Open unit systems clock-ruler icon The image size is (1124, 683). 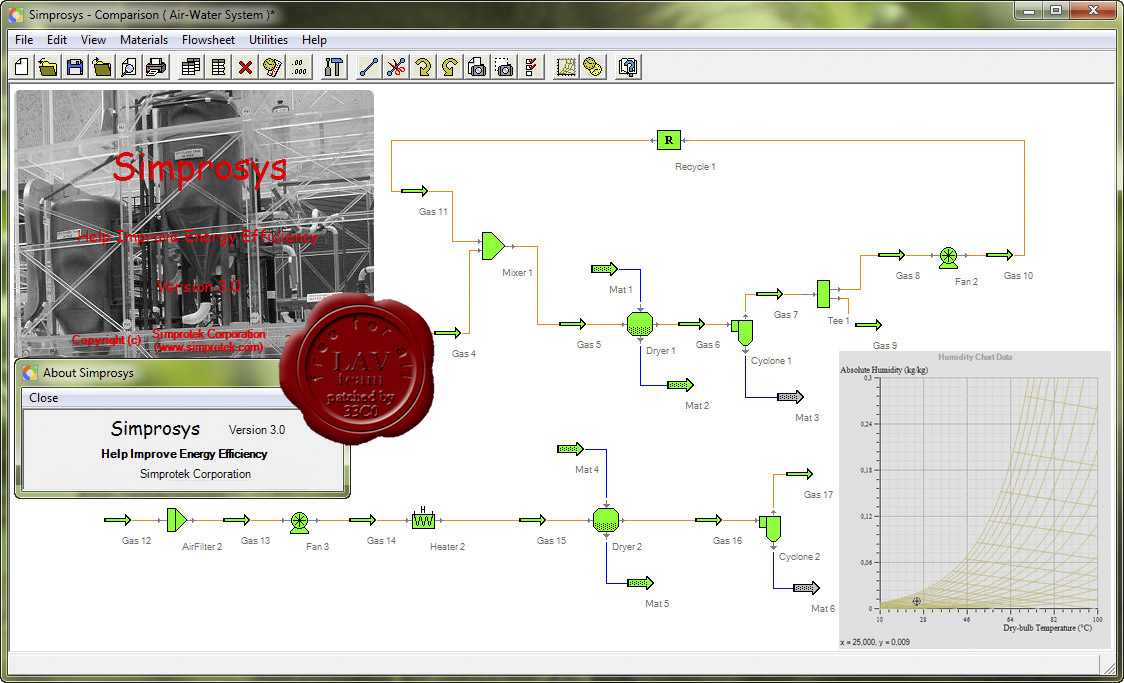coord(272,67)
